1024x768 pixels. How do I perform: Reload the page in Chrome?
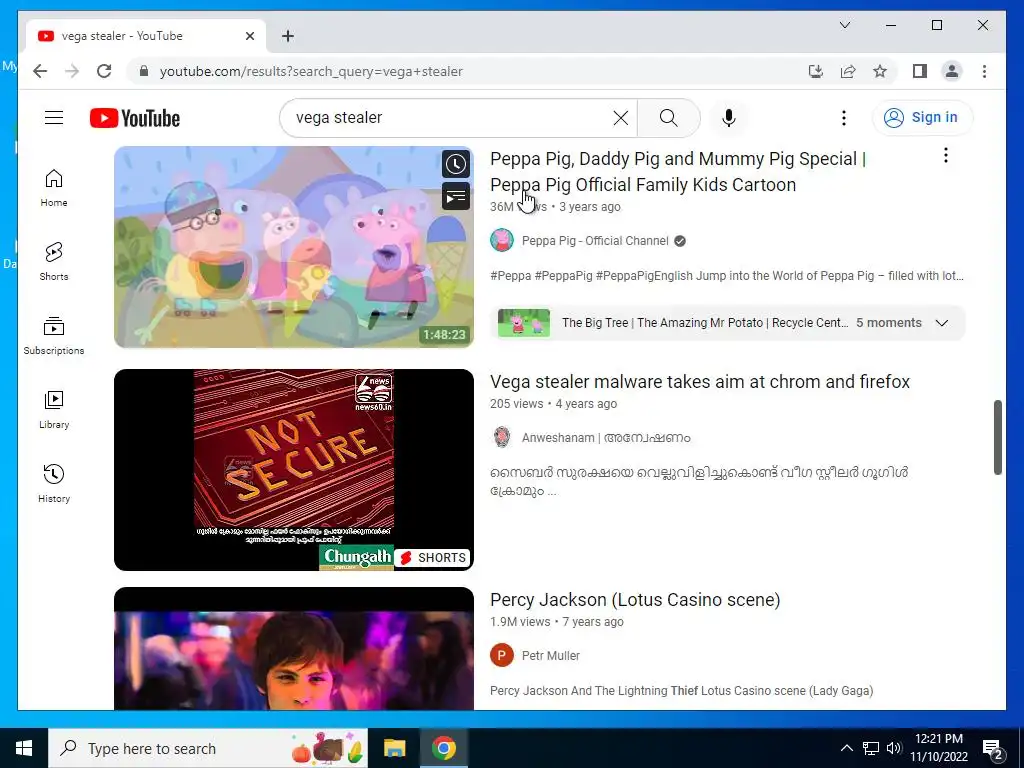click(x=104, y=71)
